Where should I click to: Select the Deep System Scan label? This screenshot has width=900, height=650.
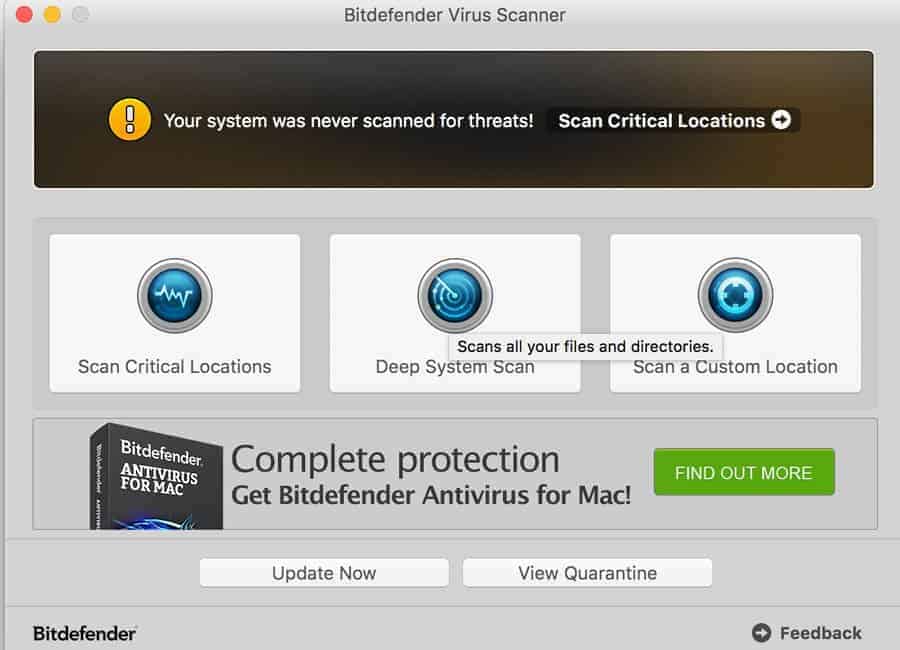click(x=455, y=367)
